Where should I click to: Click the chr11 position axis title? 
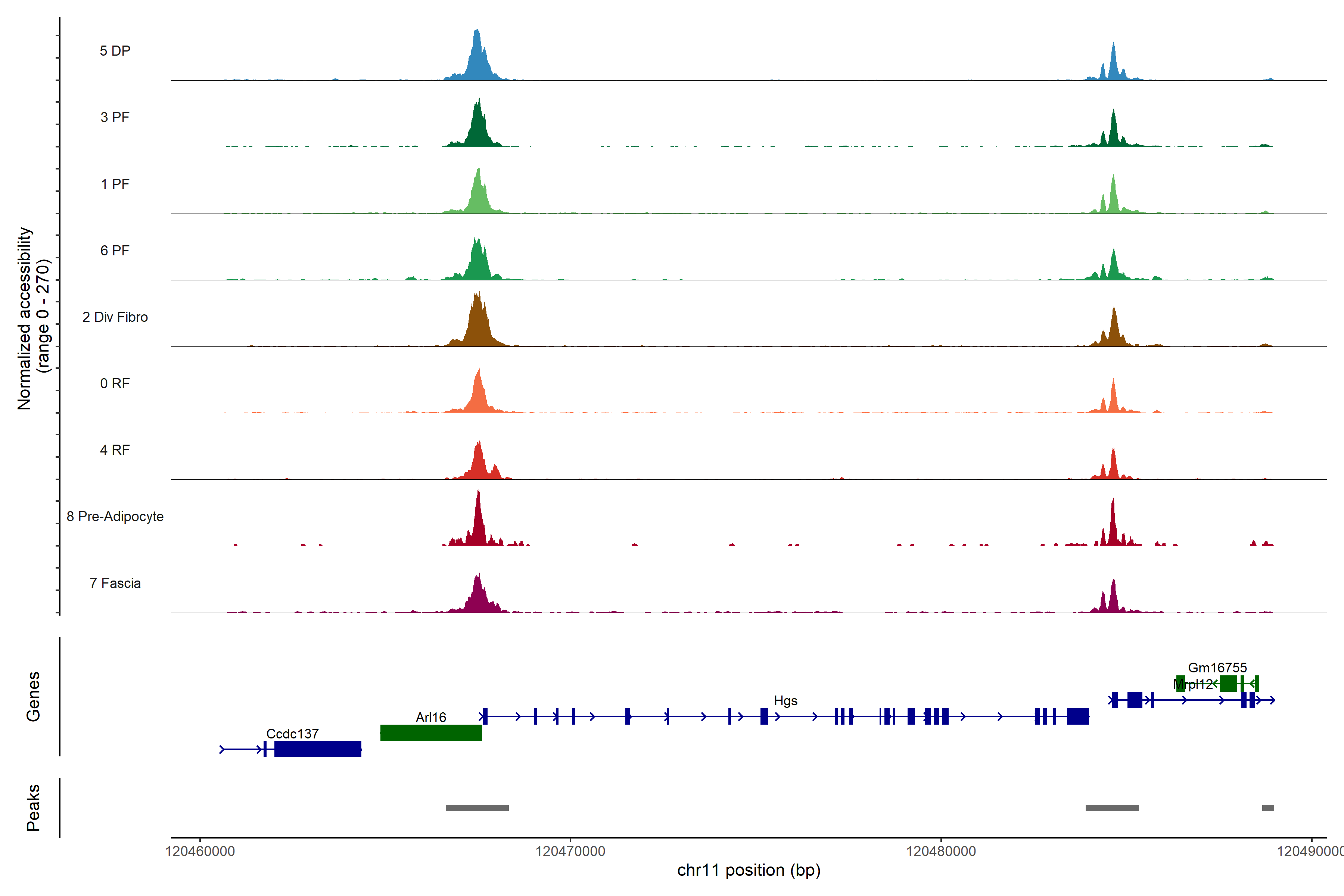click(749, 870)
